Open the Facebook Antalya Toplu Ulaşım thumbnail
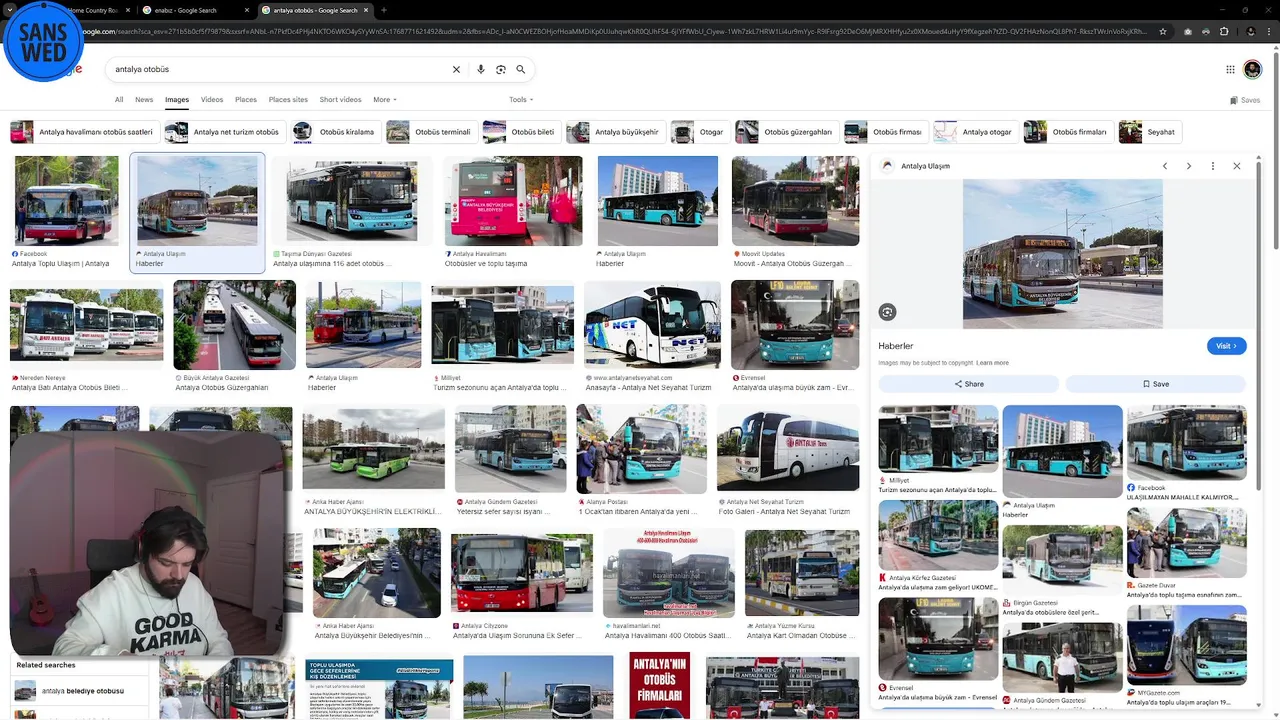 point(66,201)
